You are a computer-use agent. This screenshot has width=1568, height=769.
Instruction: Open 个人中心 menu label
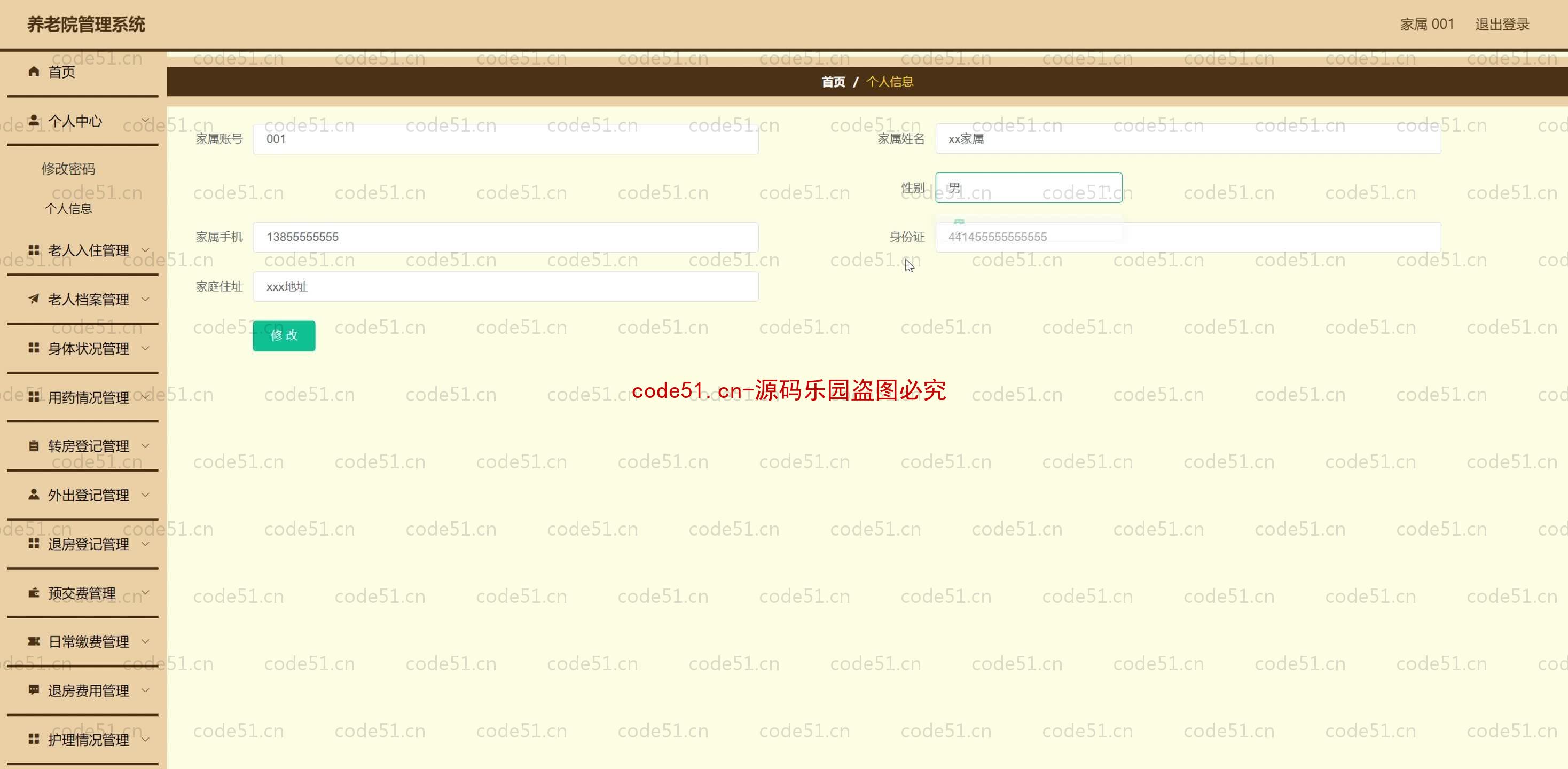tap(75, 121)
